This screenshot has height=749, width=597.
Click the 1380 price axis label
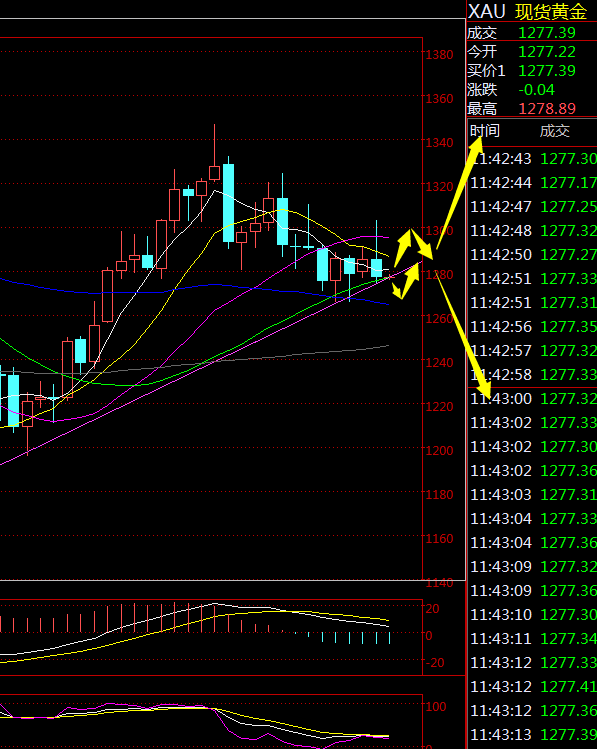(x=439, y=54)
